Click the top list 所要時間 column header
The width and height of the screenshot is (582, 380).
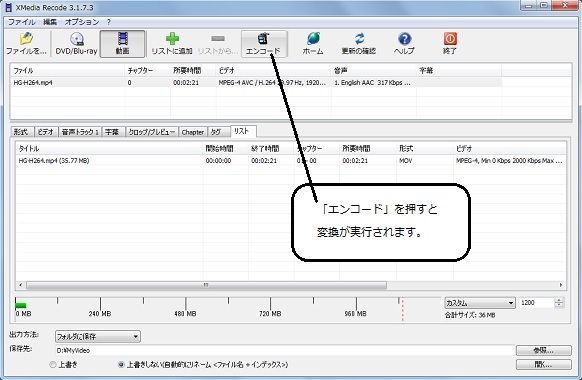193,71
